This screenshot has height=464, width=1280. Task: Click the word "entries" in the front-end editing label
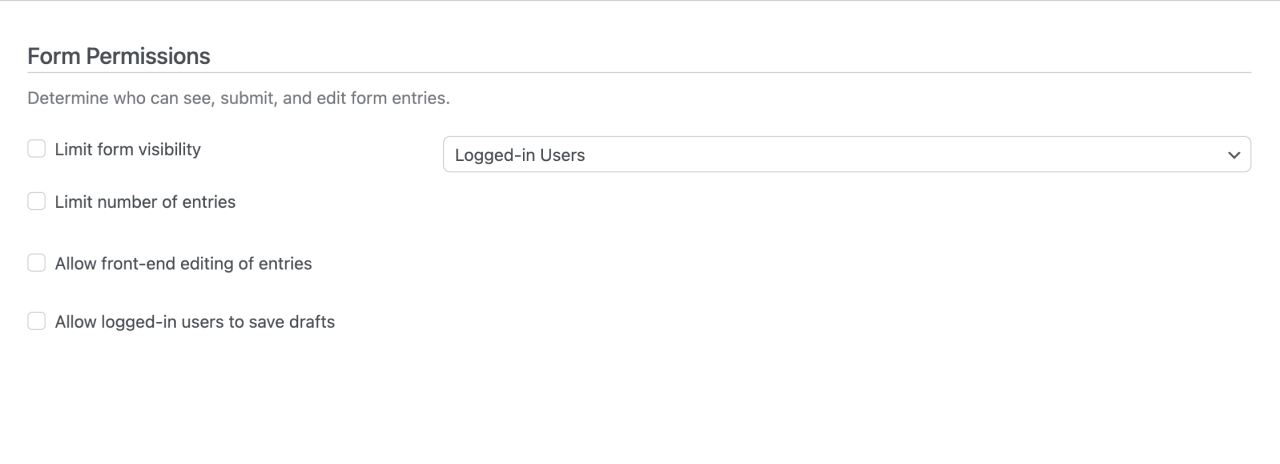[285, 264]
